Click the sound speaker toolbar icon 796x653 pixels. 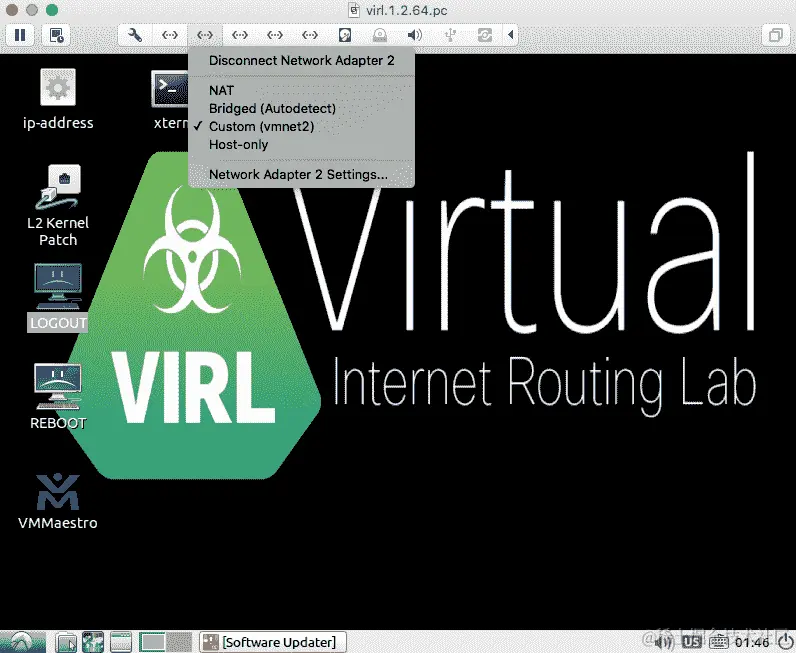[415, 35]
